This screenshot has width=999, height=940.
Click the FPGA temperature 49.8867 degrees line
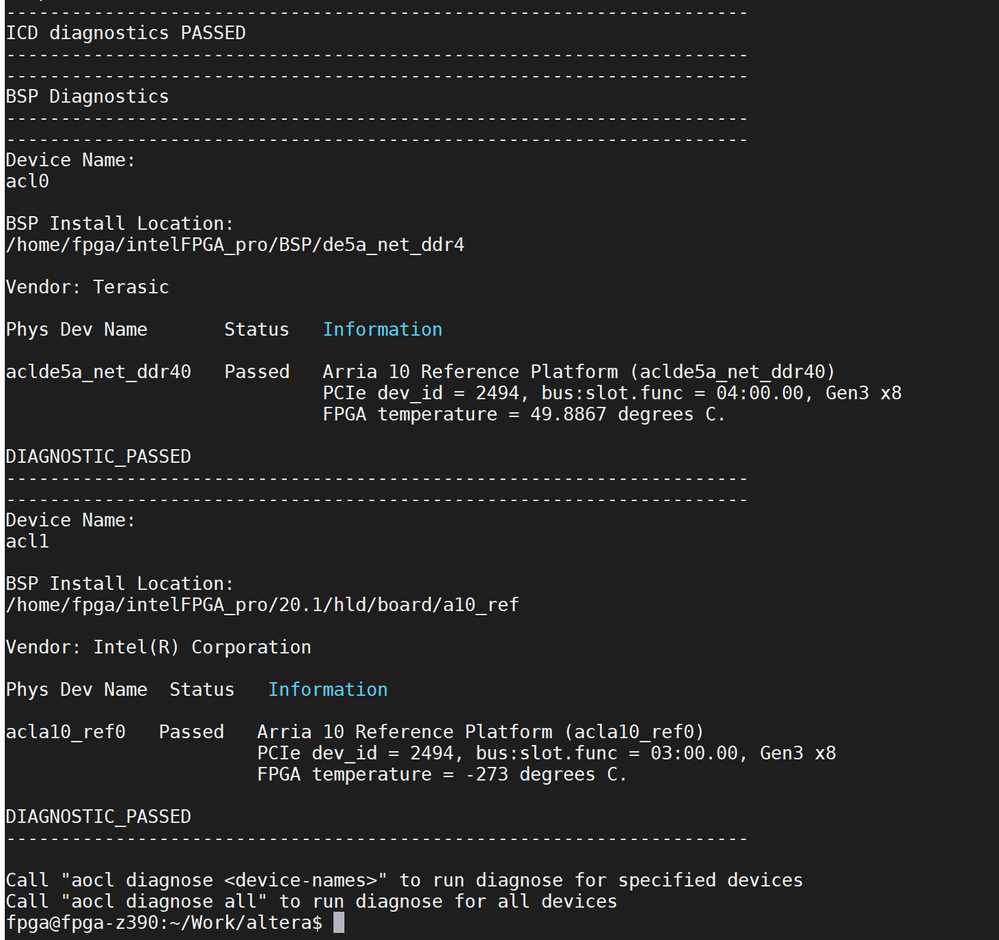(524, 414)
